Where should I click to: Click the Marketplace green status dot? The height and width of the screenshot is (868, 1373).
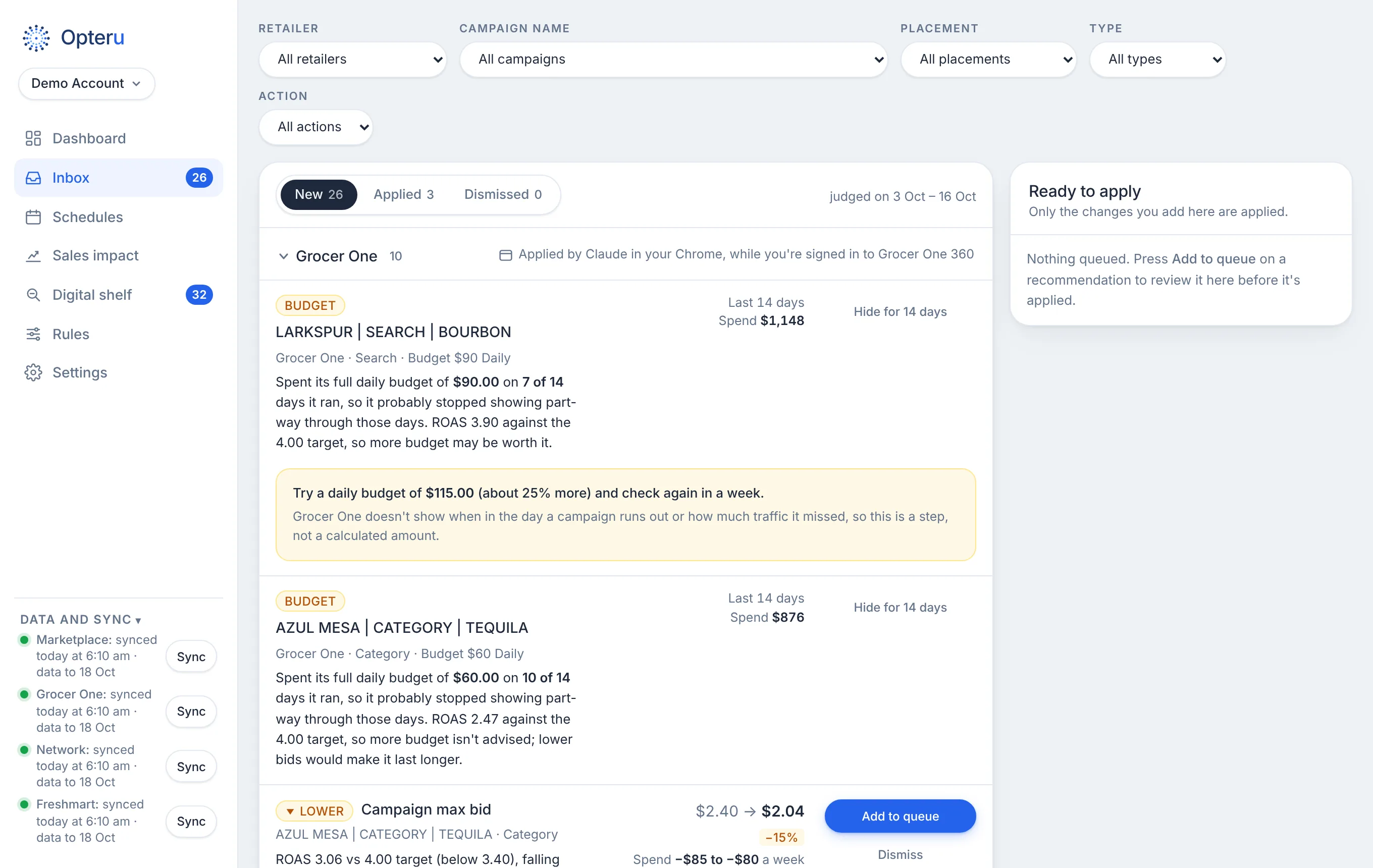[24, 639]
